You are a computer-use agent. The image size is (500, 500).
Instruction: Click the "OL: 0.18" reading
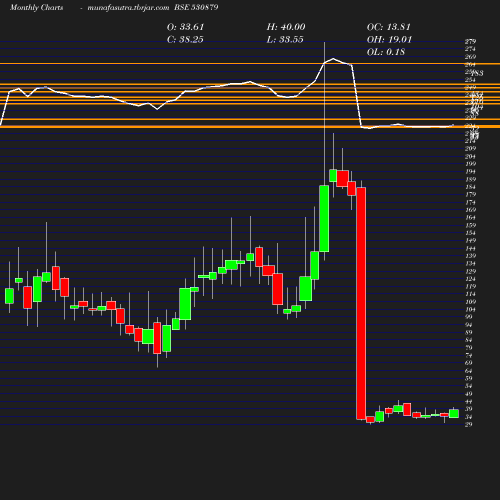[386, 52]
